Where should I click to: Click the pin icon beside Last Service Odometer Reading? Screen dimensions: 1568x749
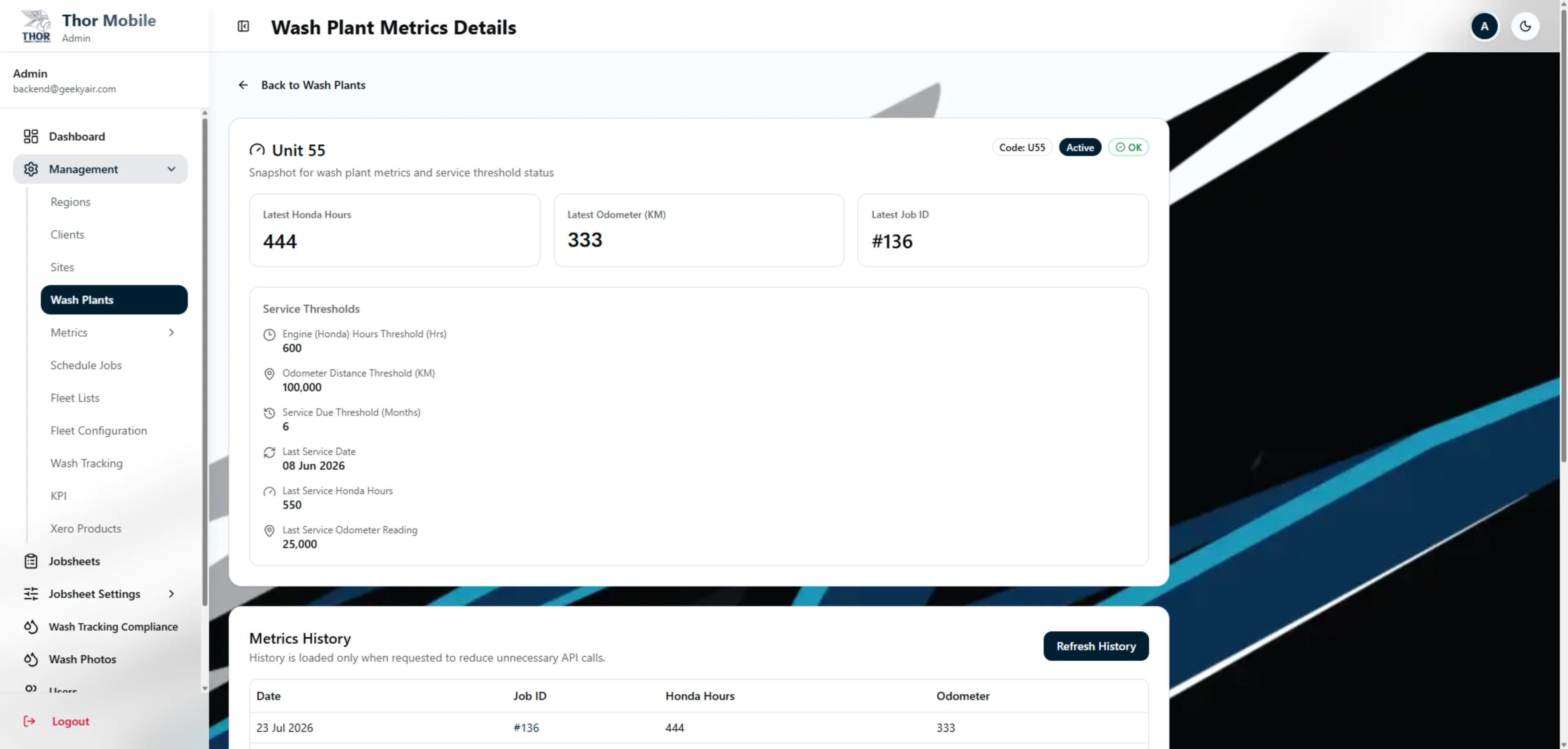pos(269,531)
